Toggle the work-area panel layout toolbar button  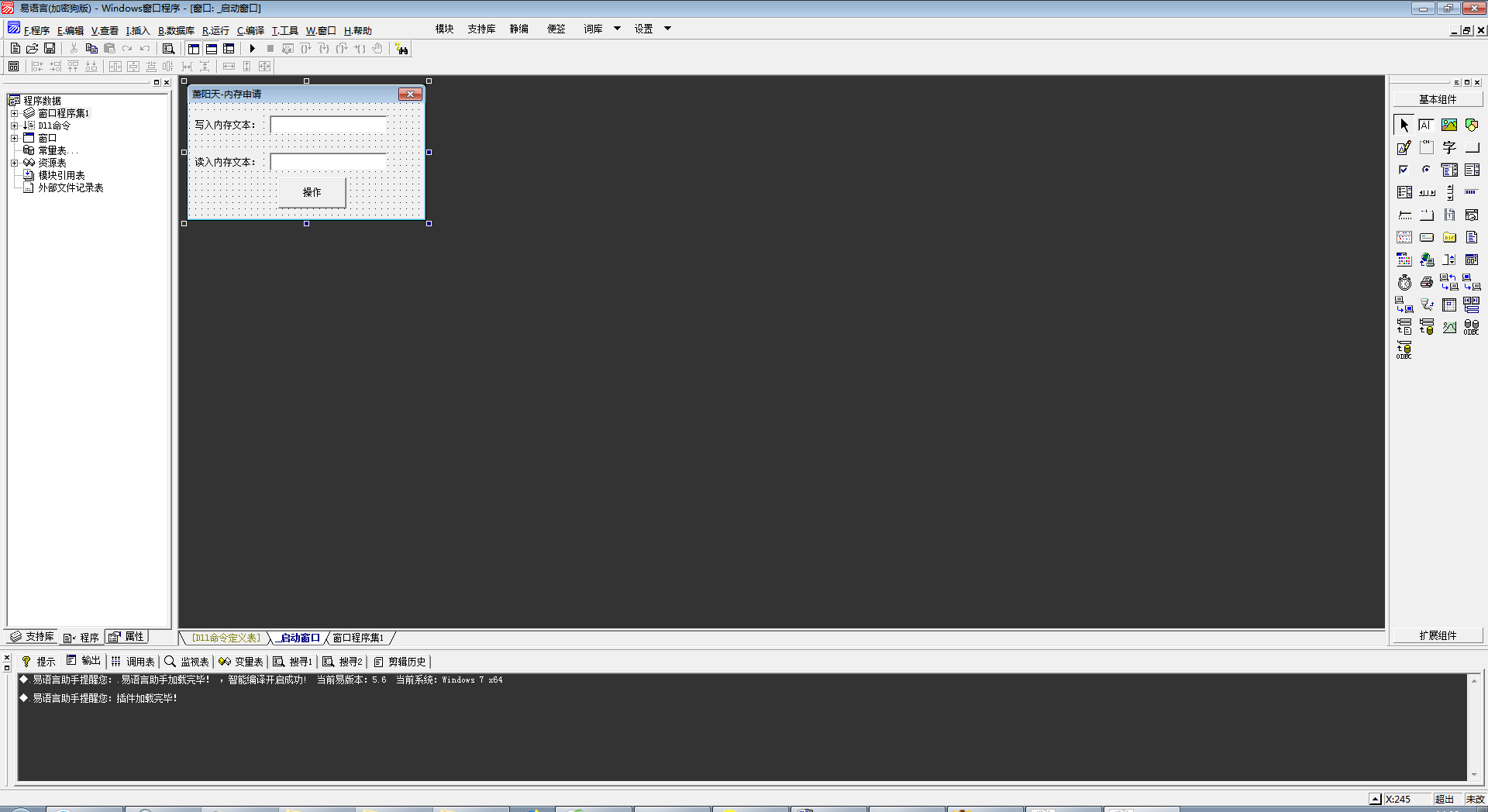tap(194, 49)
